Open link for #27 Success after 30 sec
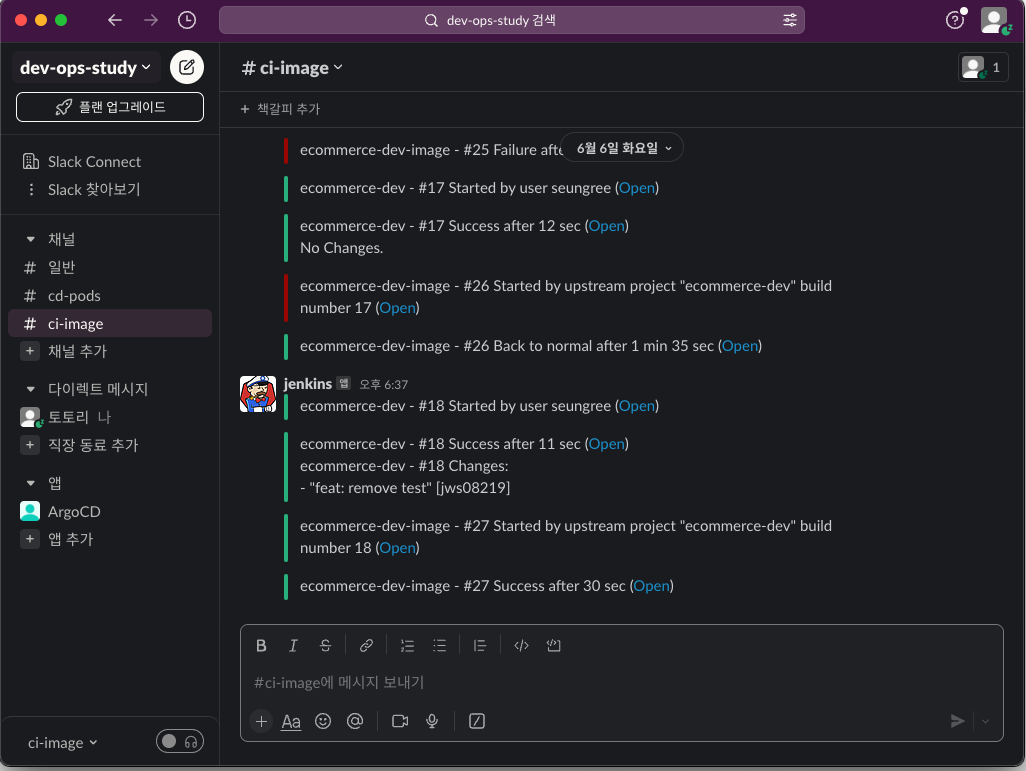 click(652, 586)
